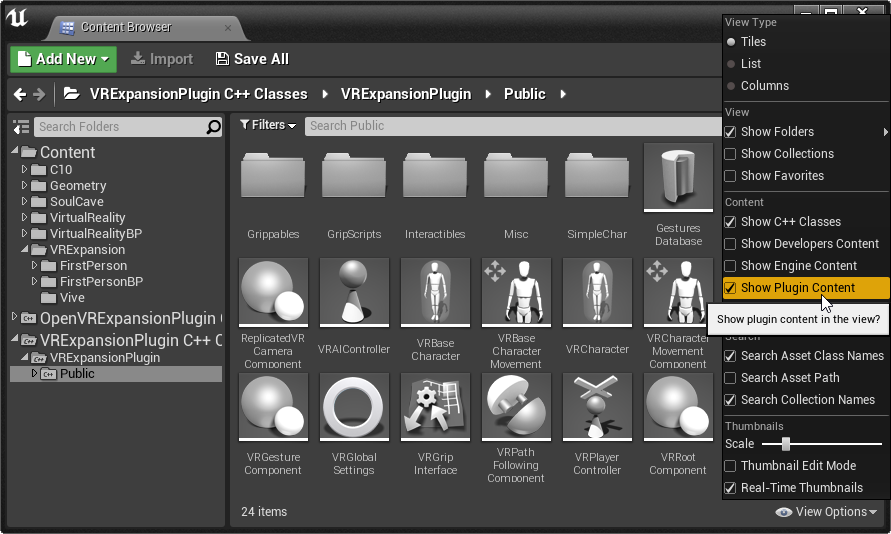
Task: Toggle Search Asset Class Names
Action: 730,356
